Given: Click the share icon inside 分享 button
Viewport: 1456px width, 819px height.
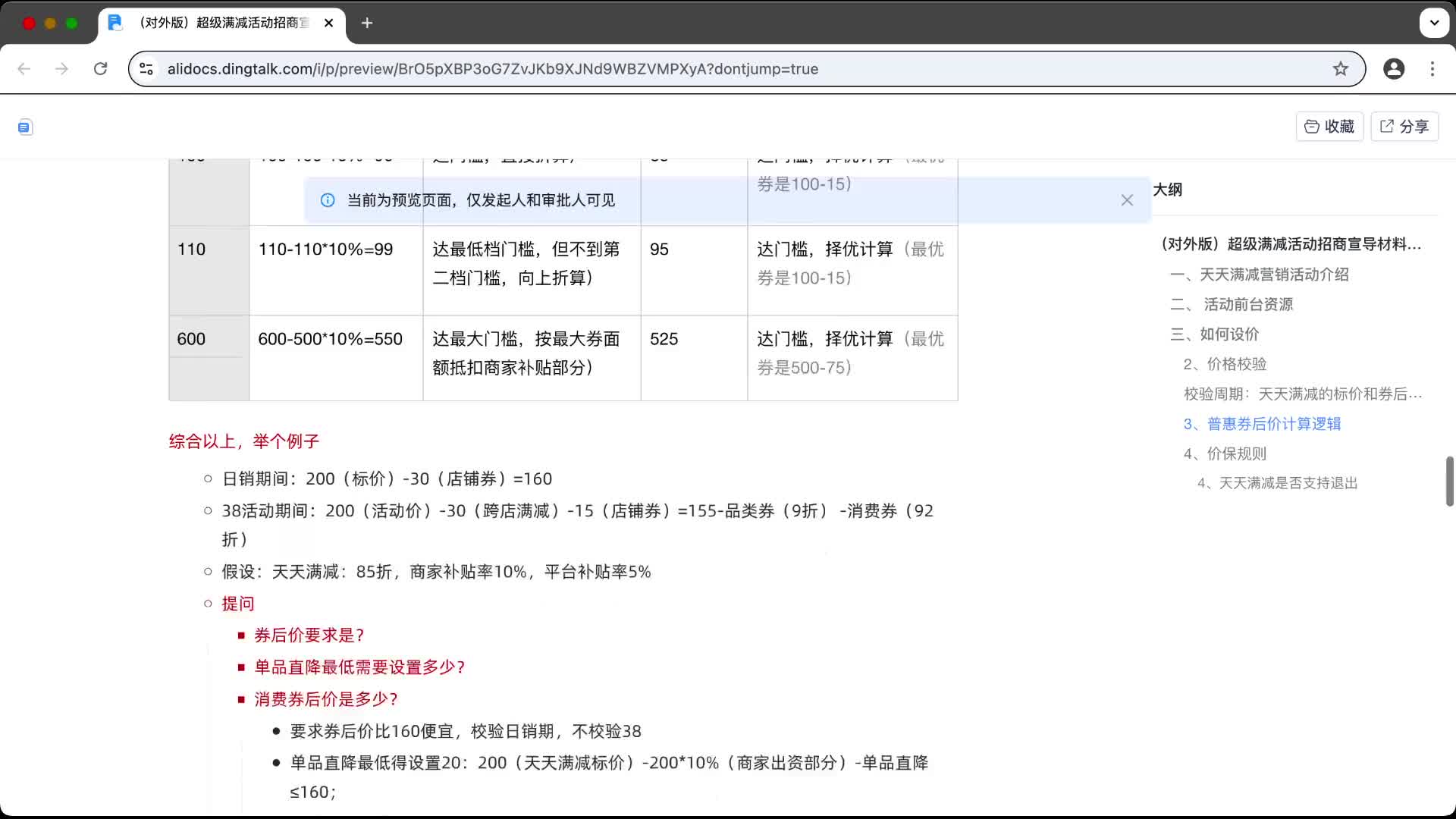Looking at the screenshot, I should coord(1387,126).
